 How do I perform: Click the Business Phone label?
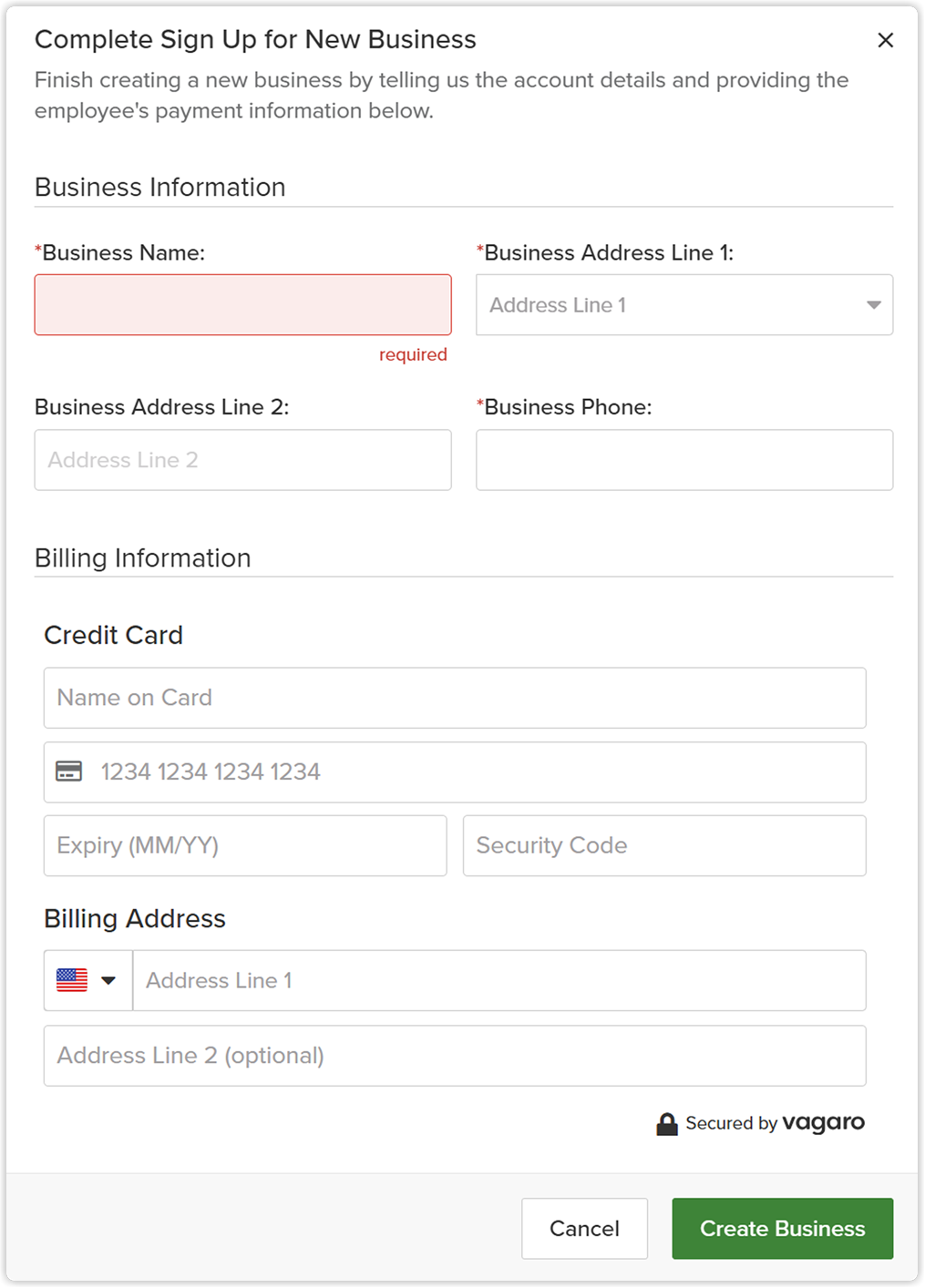[x=565, y=407]
